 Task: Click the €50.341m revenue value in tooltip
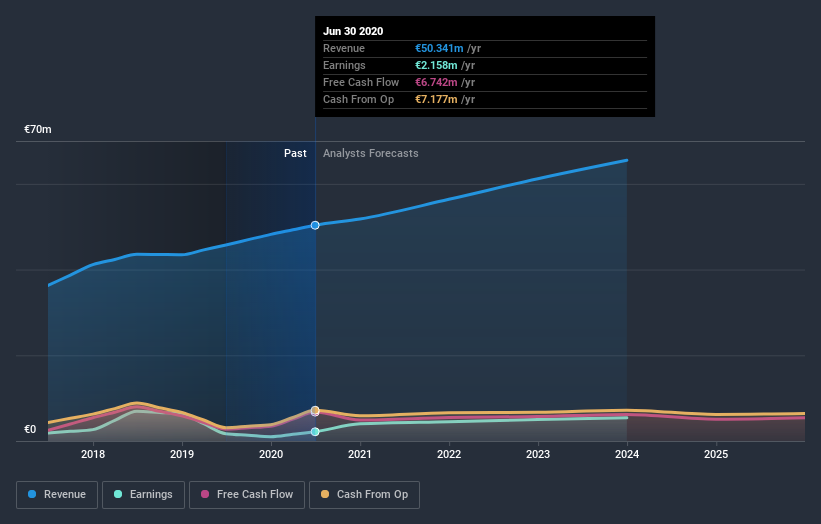tap(439, 48)
